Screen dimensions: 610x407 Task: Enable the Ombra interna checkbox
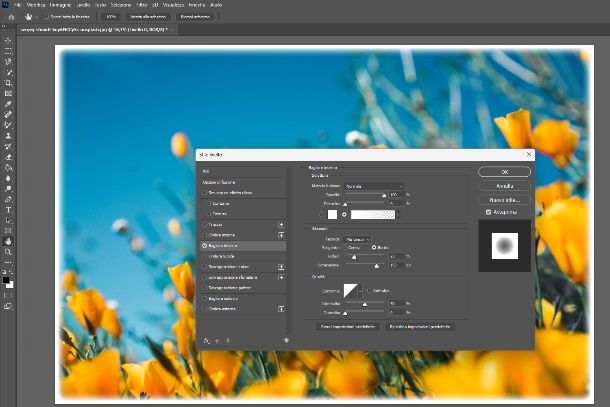click(205, 235)
